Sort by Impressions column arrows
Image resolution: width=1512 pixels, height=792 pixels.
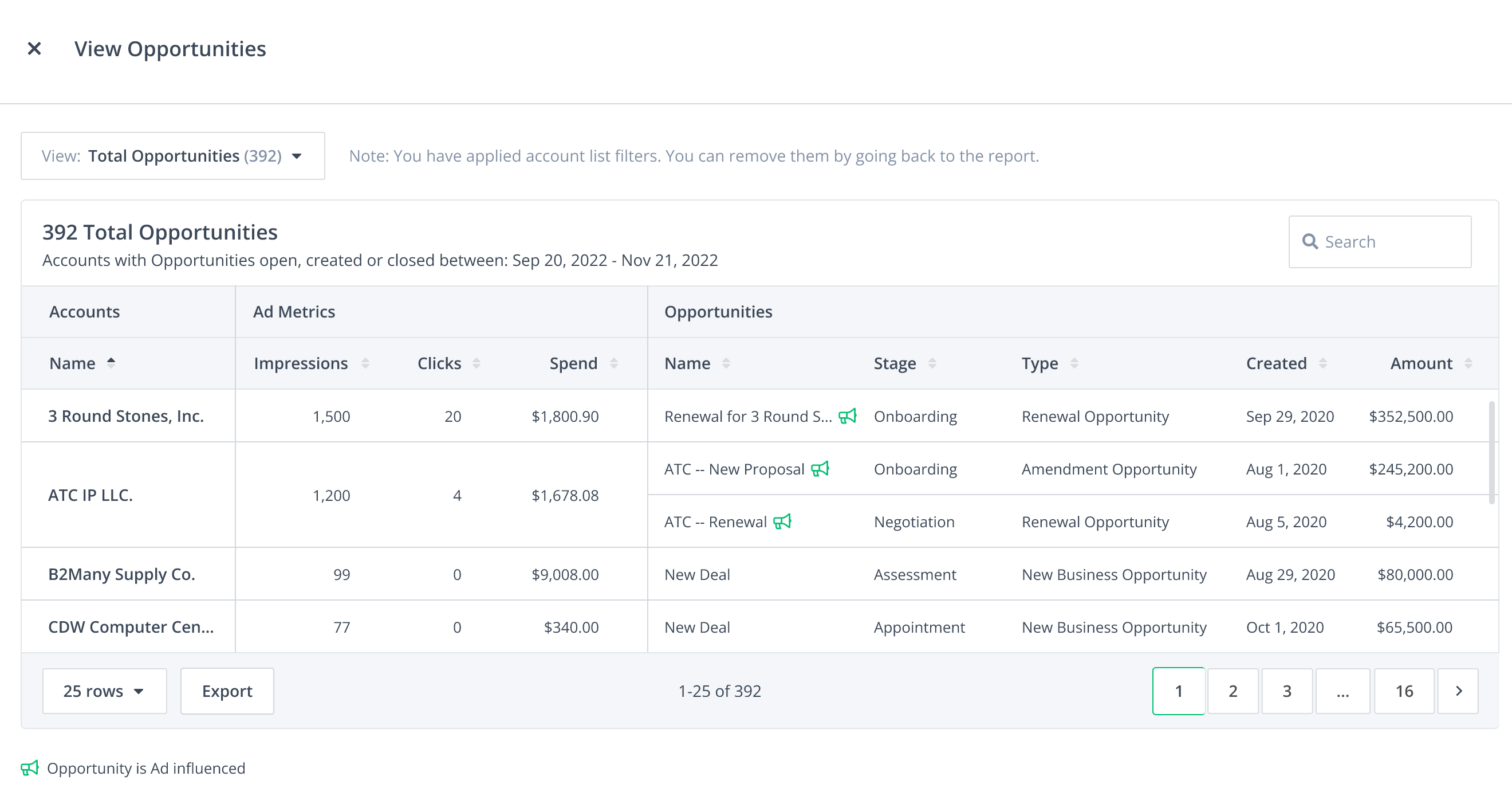click(365, 363)
